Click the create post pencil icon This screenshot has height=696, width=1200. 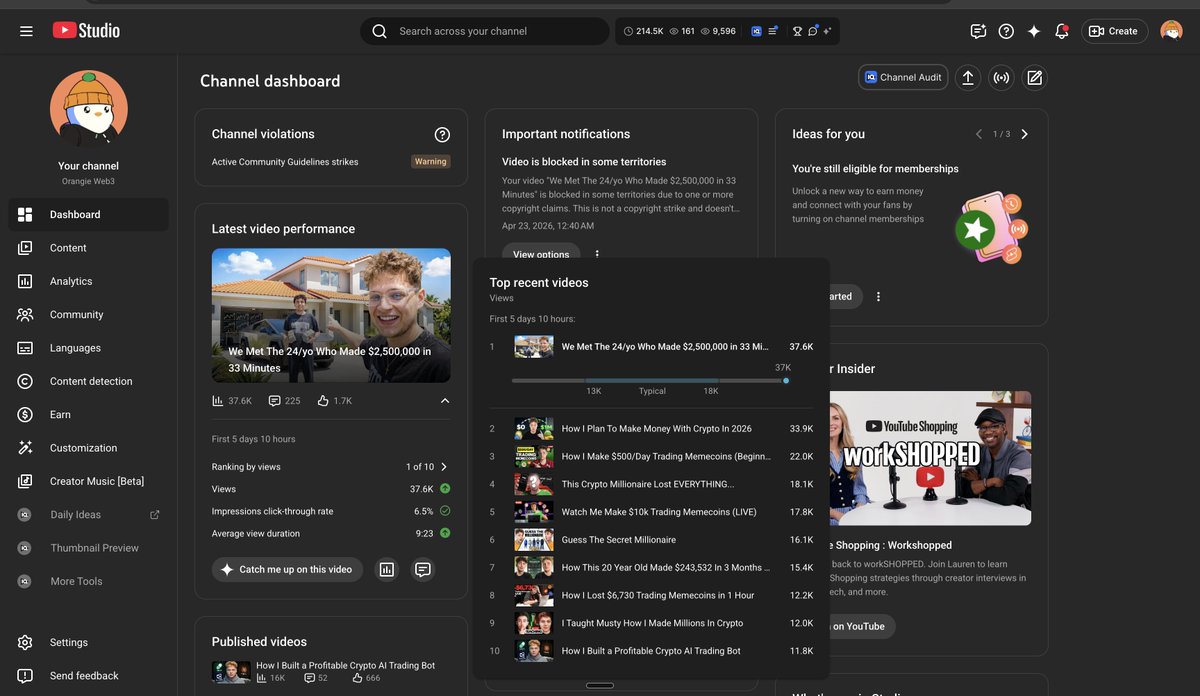point(1034,77)
